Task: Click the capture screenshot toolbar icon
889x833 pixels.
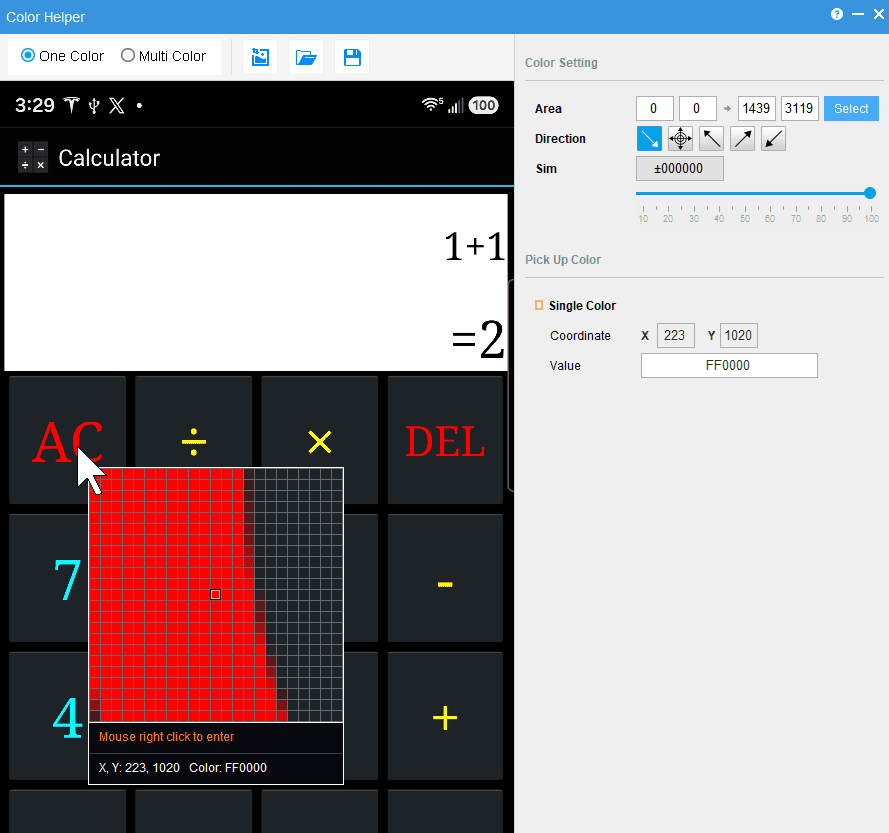Action: coord(260,57)
